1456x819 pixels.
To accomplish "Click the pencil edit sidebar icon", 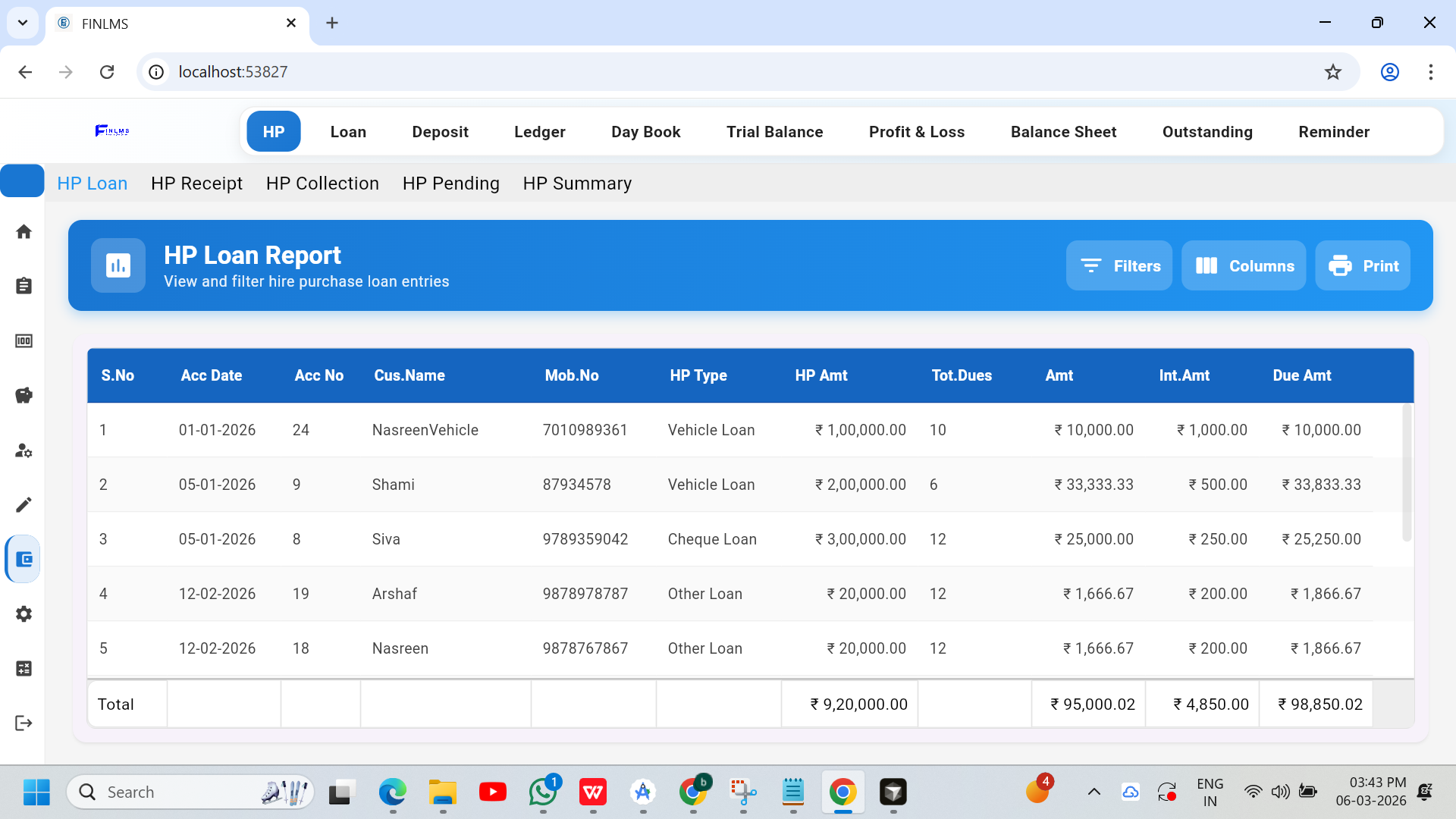I will [24, 505].
